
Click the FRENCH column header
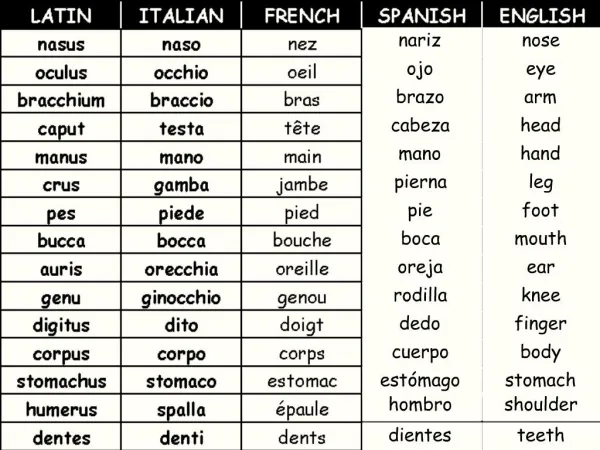(302, 15)
